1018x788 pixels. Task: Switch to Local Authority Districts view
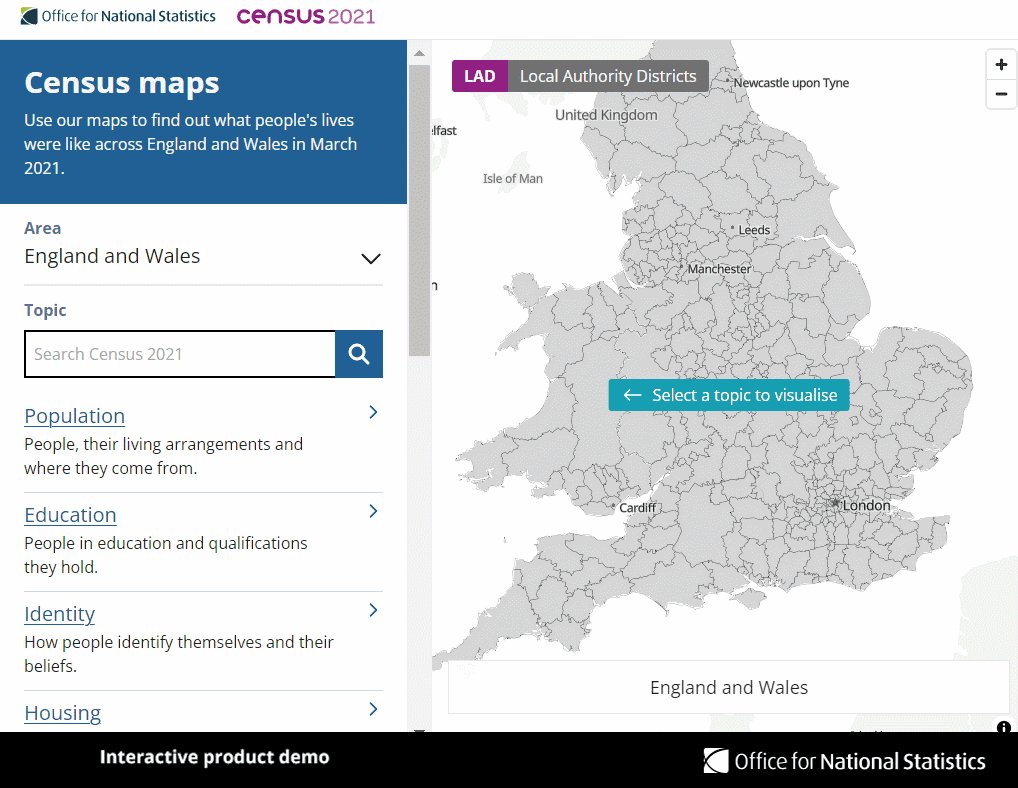click(608, 75)
